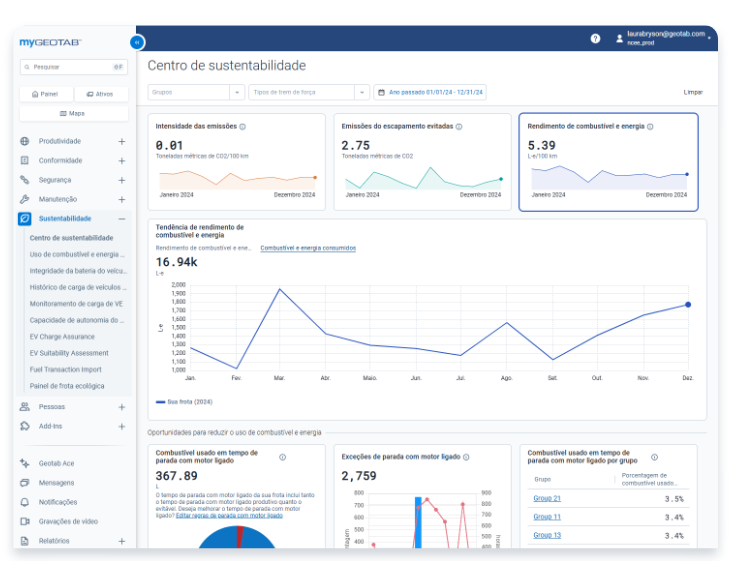The width and height of the screenshot is (730, 561).
Task: Expand the Produtividade menu section
Action: point(122,141)
